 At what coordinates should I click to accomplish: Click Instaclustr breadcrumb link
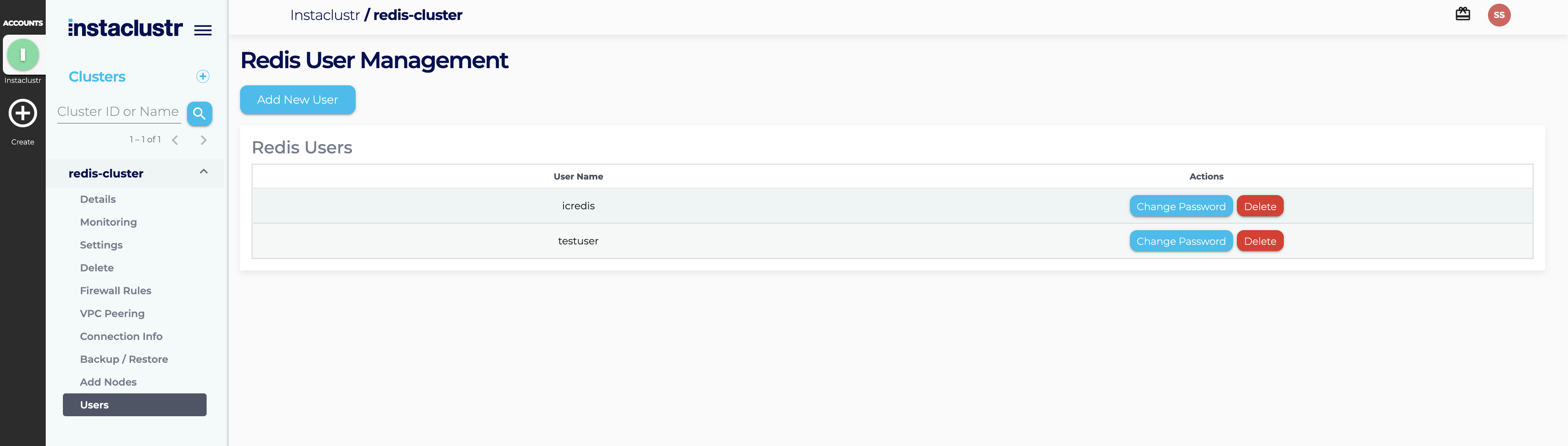click(x=325, y=15)
